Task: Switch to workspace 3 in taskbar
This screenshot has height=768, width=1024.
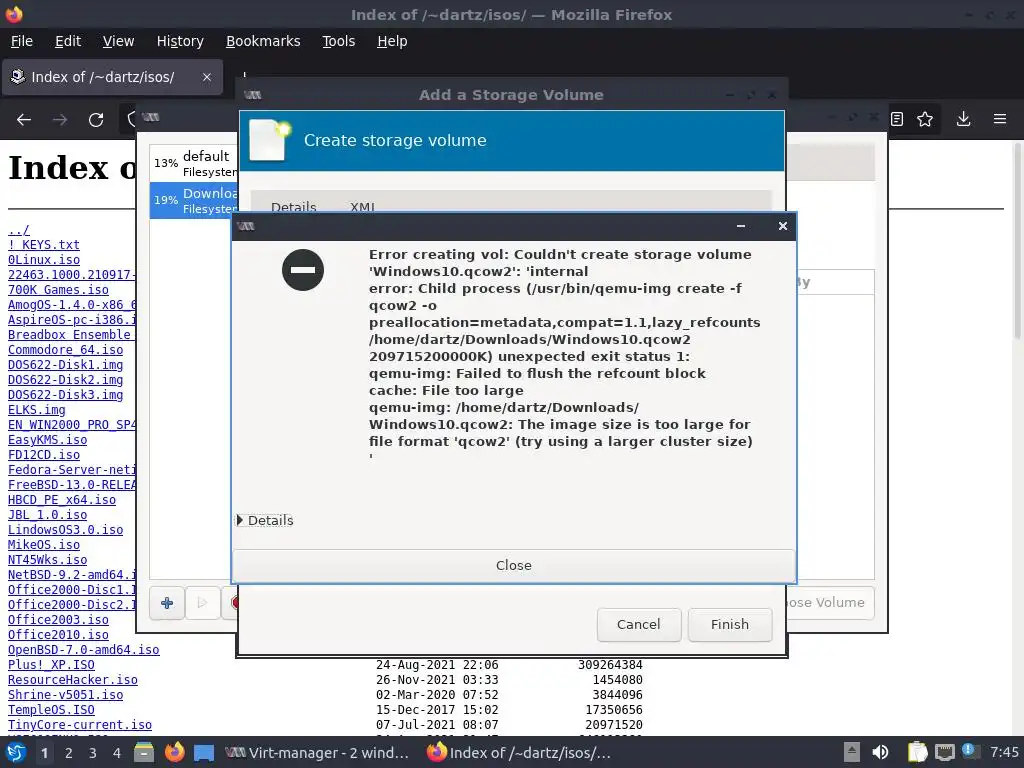Action: click(x=93, y=753)
